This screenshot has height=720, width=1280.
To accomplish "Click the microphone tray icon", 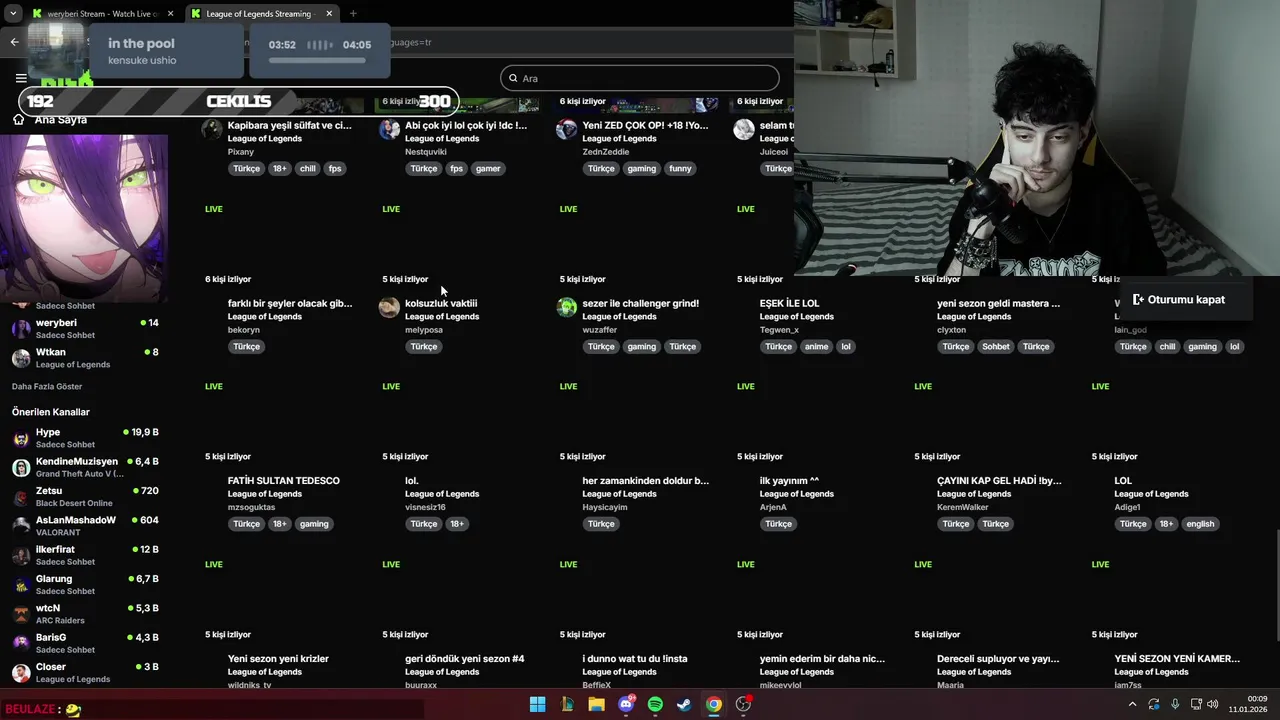I will coord(1175,704).
